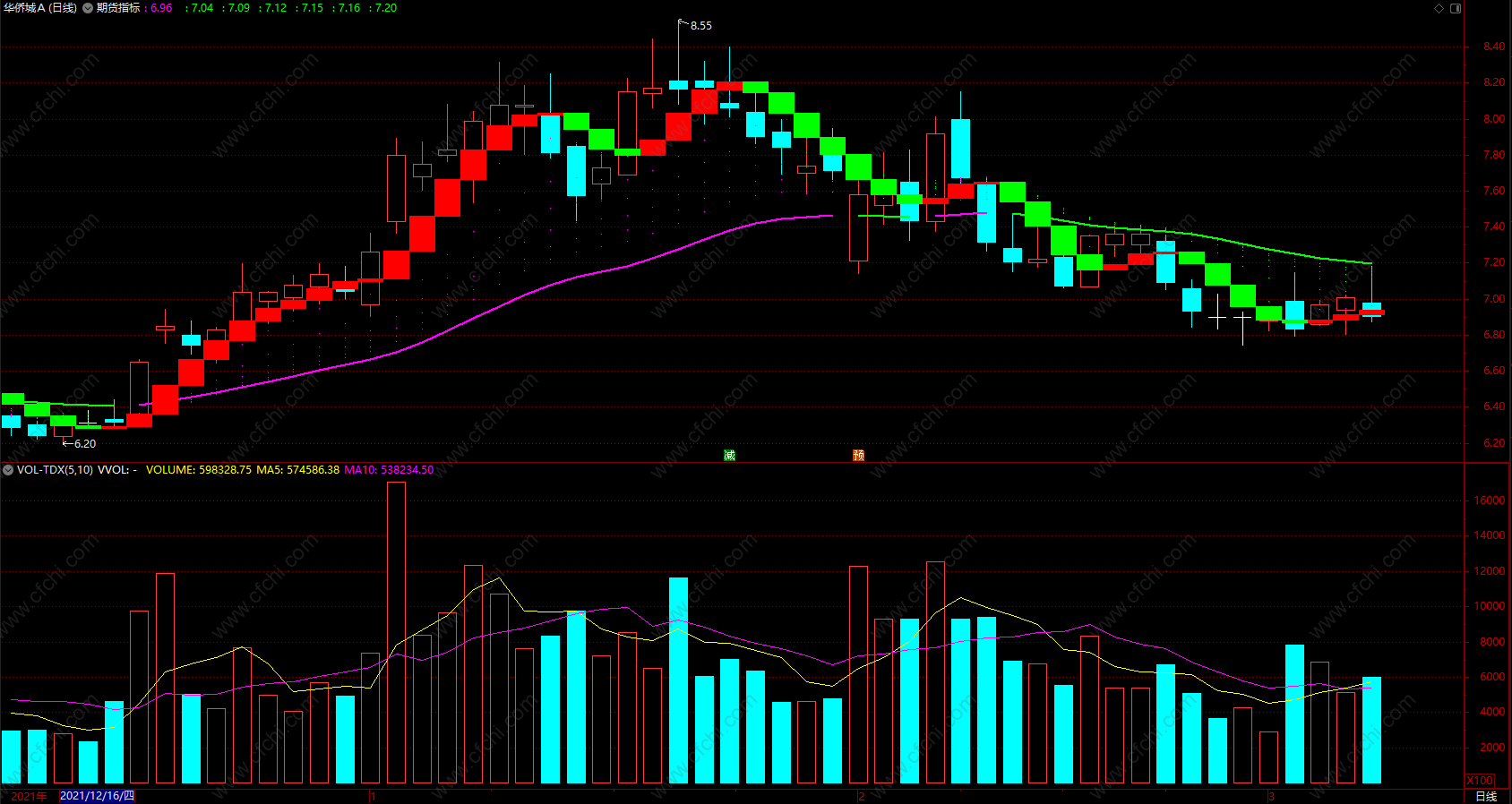Click the month 2 marker on time axis
Viewport: 1512px width, 804px height.
861,796
